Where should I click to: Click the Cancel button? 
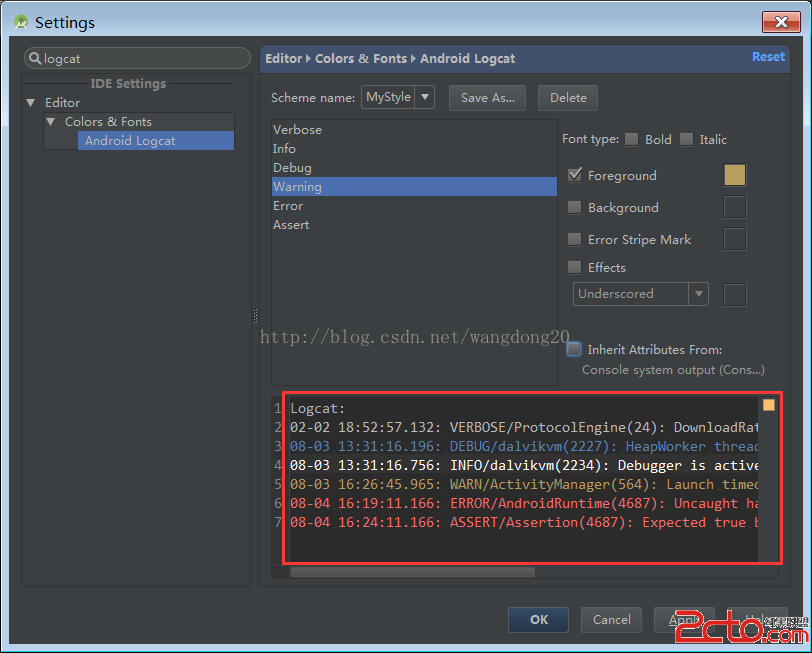tap(611, 619)
